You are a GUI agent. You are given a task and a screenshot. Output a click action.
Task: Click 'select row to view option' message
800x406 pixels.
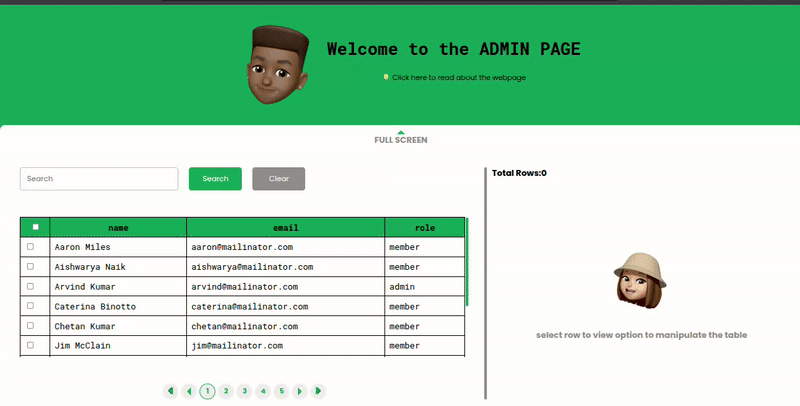pos(641,335)
